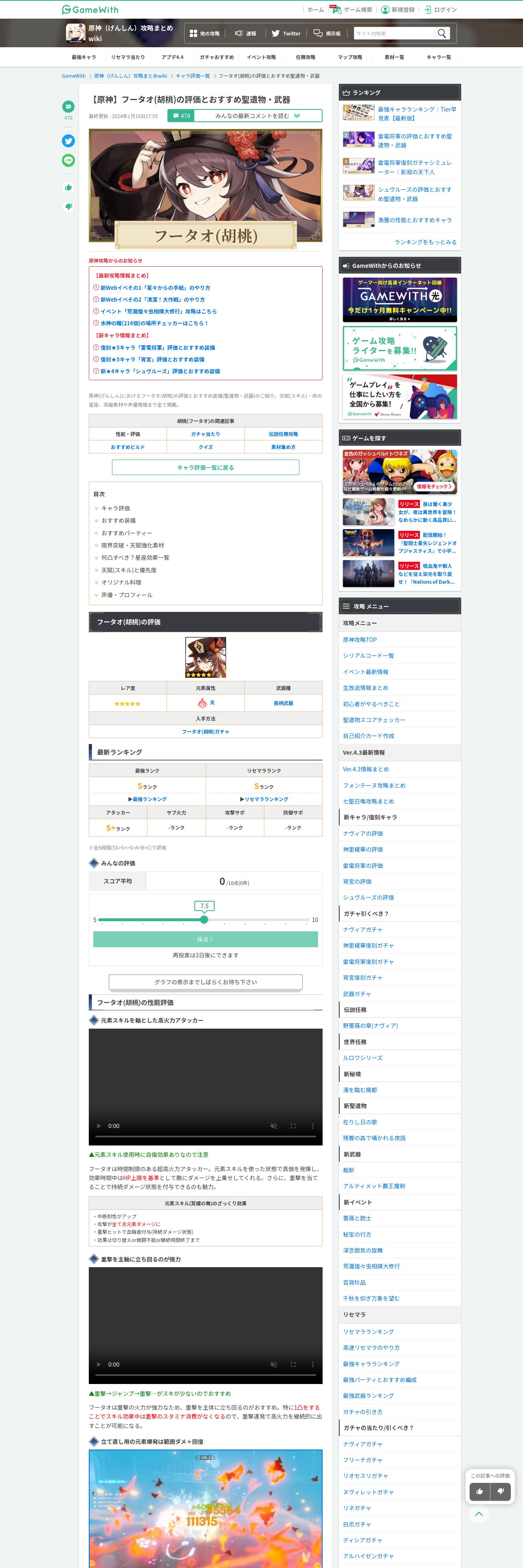Open 長柄武器 weapon type link
The image size is (523, 1568).
pos(283,703)
